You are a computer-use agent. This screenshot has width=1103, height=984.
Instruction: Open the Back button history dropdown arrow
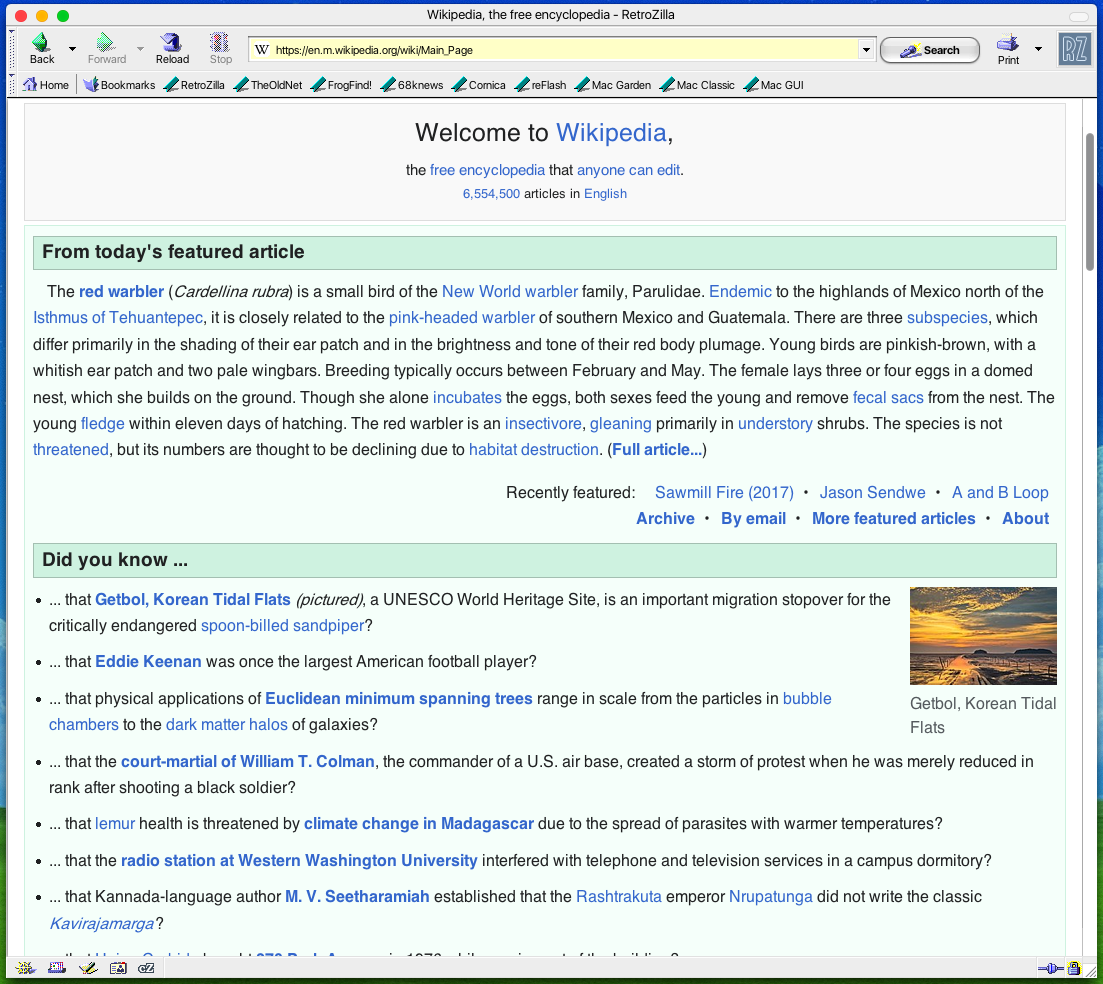pos(72,49)
